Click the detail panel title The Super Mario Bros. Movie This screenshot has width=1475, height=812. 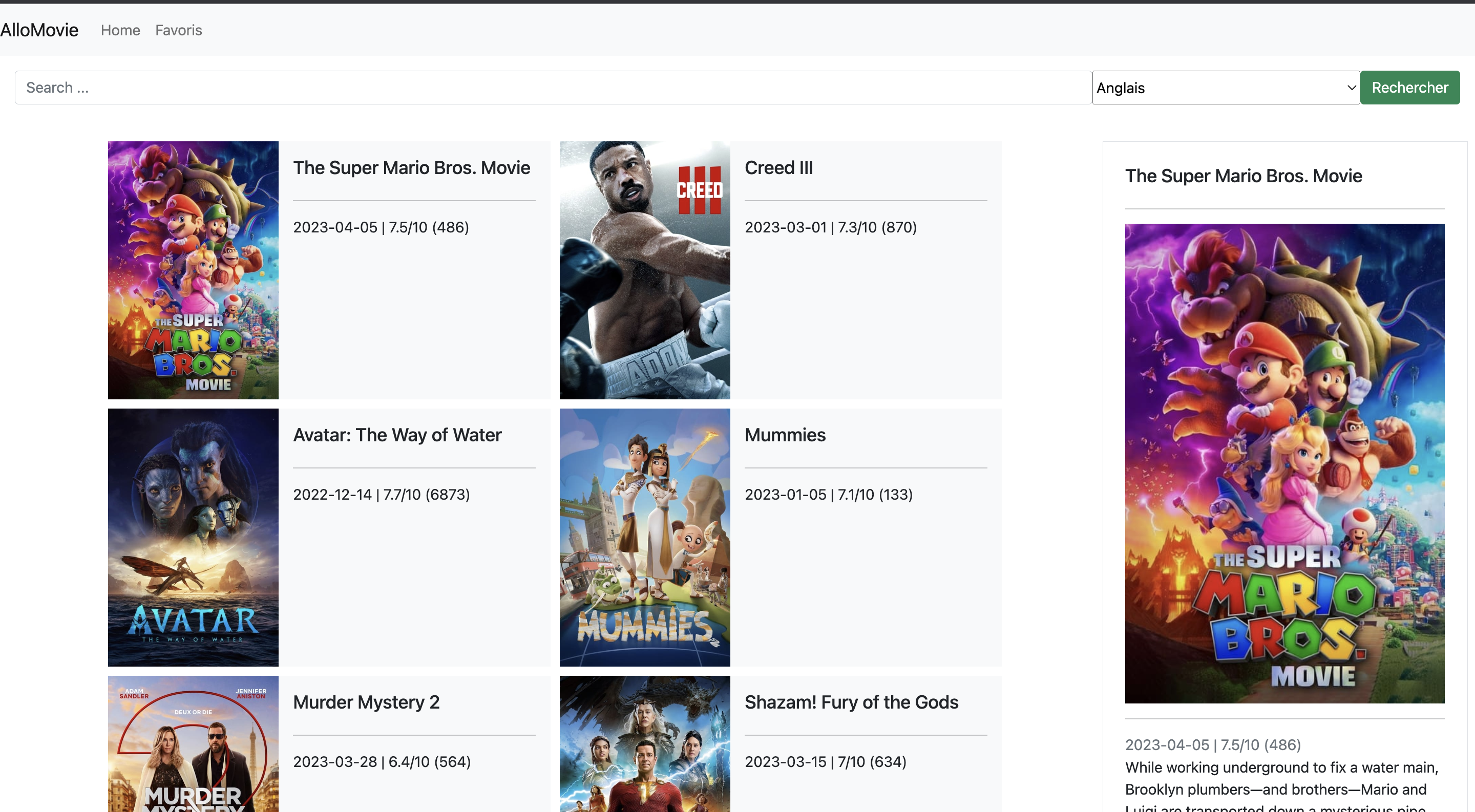point(1244,176)
